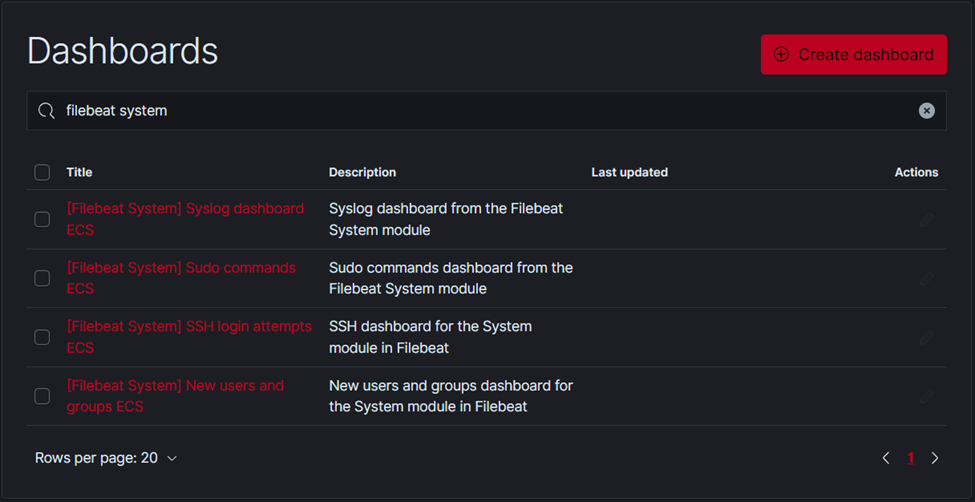Open the Syslog dashboard ECS link
This screenshot has height=502, width=975.
click(x=185, y=219)
